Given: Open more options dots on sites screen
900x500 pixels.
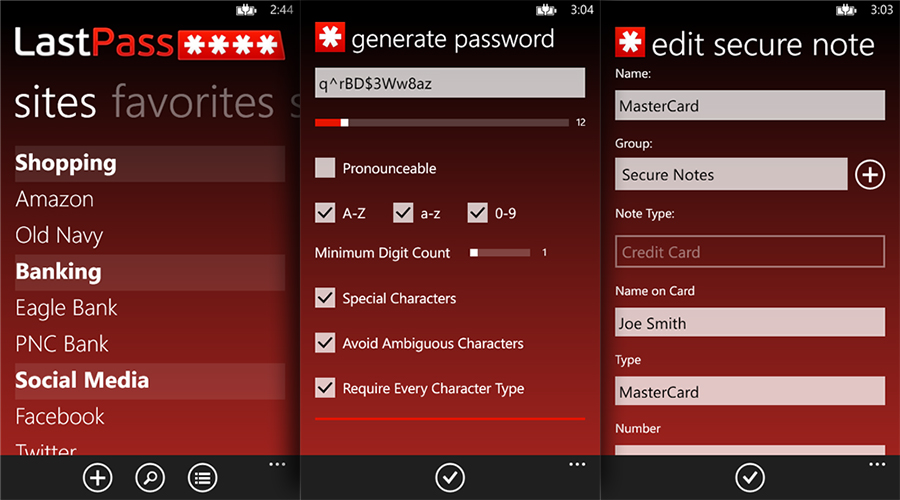Looking at the screenshot, I should coord(277,464).
